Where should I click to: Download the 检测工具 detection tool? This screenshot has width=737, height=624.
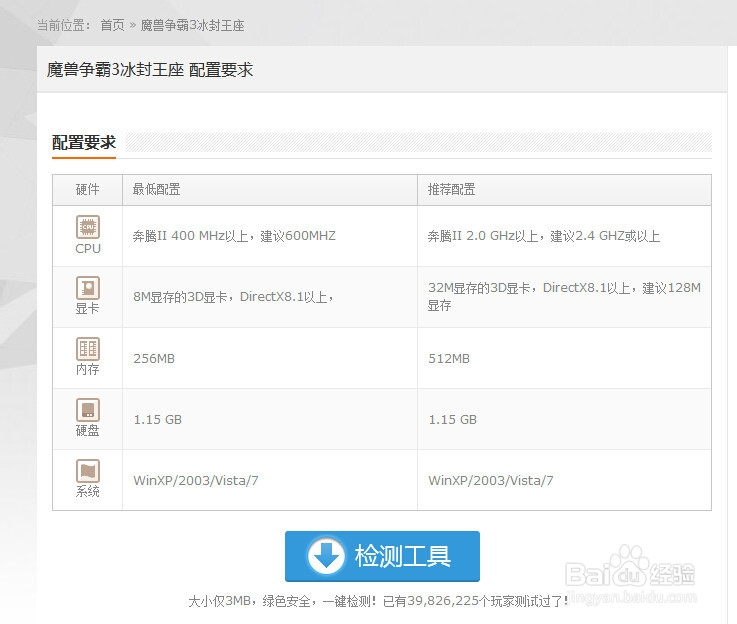tap(382, 556)
